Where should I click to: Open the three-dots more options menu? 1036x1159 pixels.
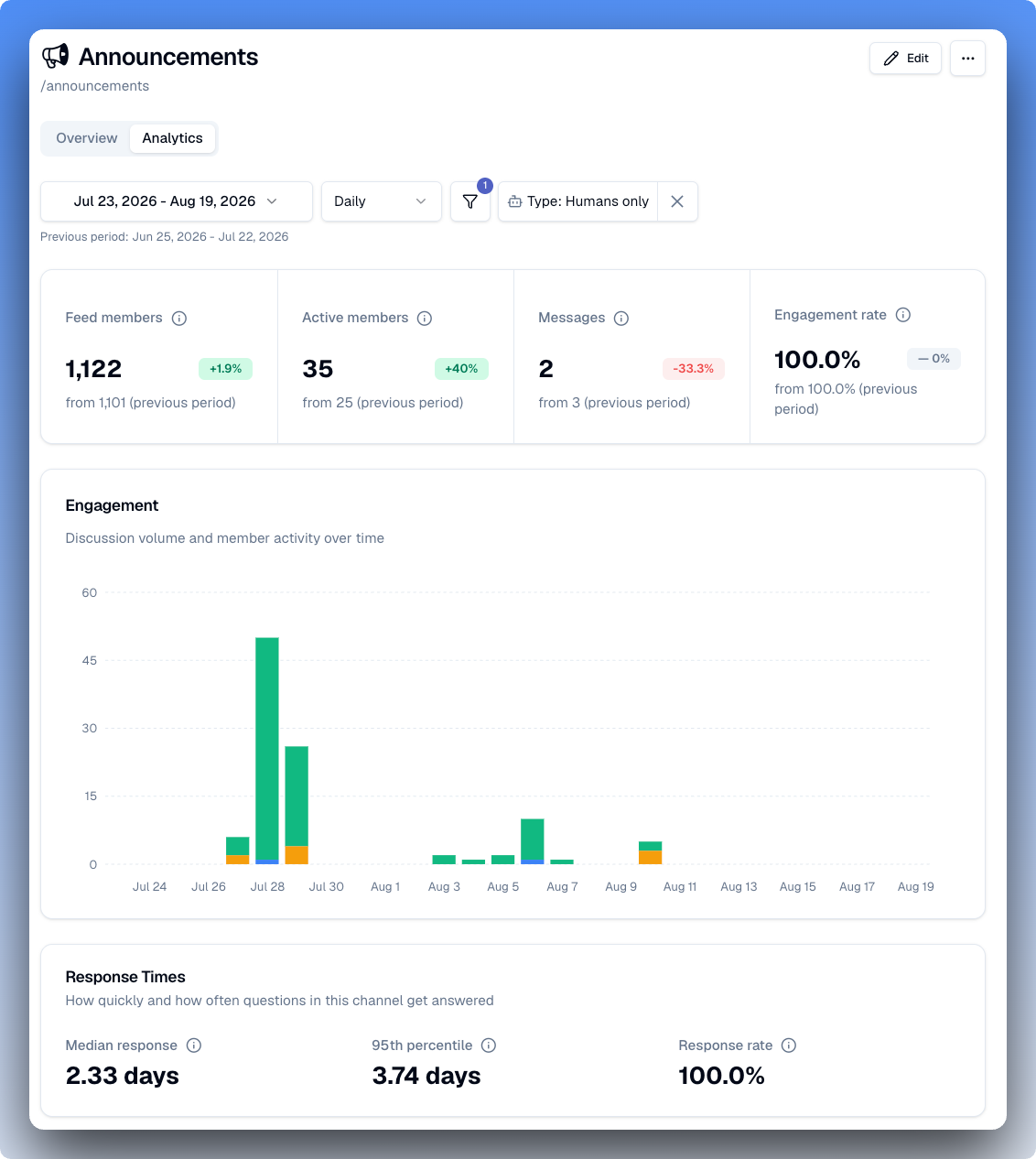967,58
